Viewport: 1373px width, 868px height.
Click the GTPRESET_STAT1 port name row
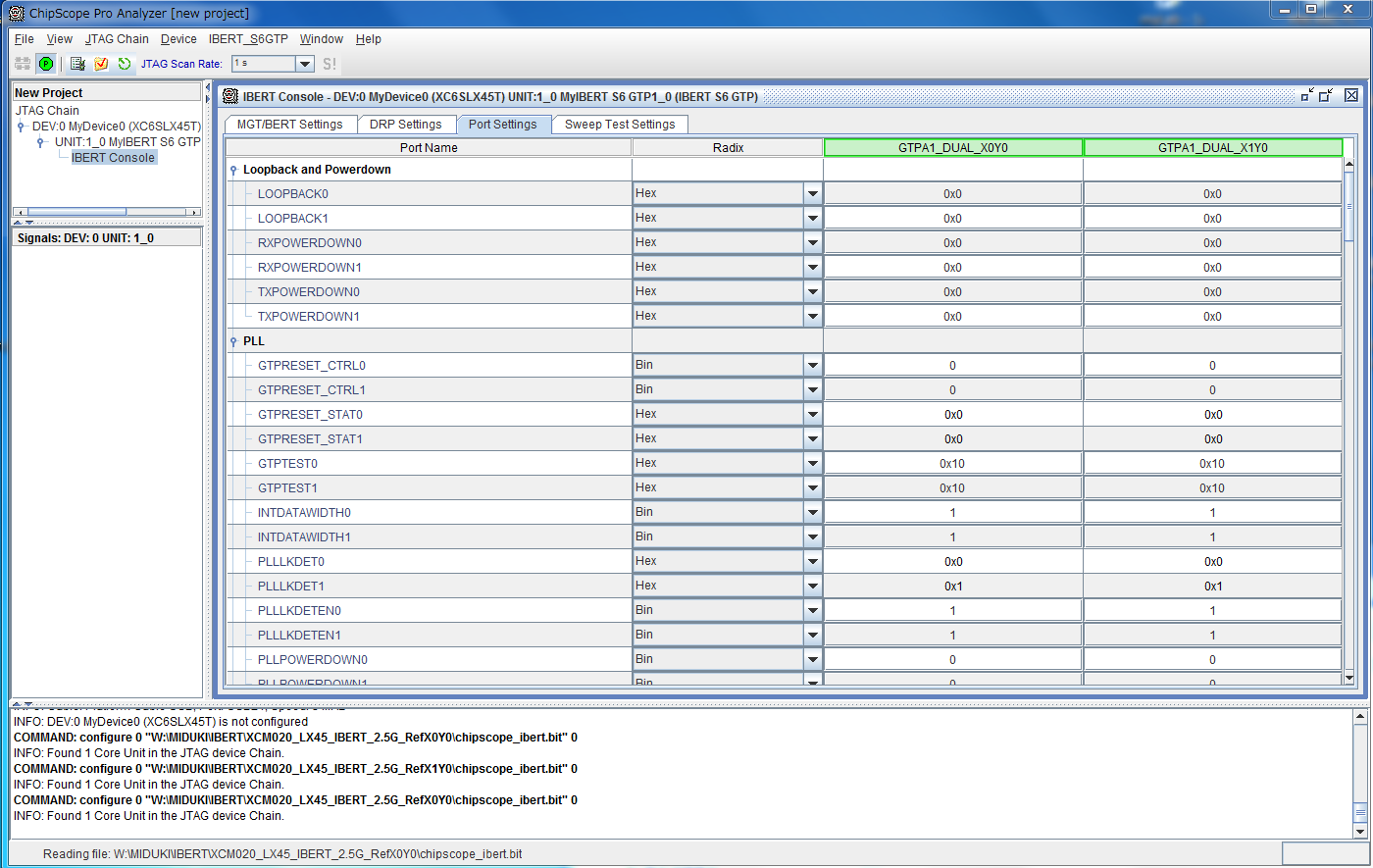[x=429, y=438]
